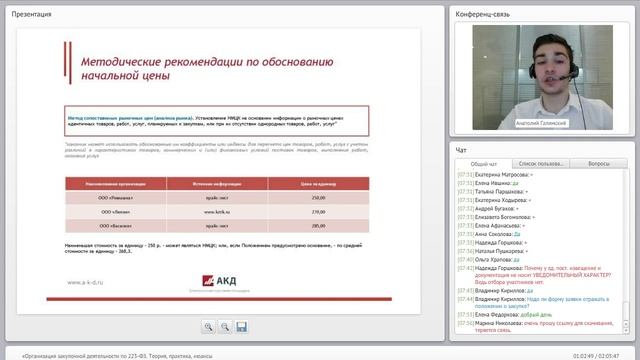Click the ООО «Ромашка» table cell
Image resolution: width=640 pixels, height=360 pixels.
116,198
